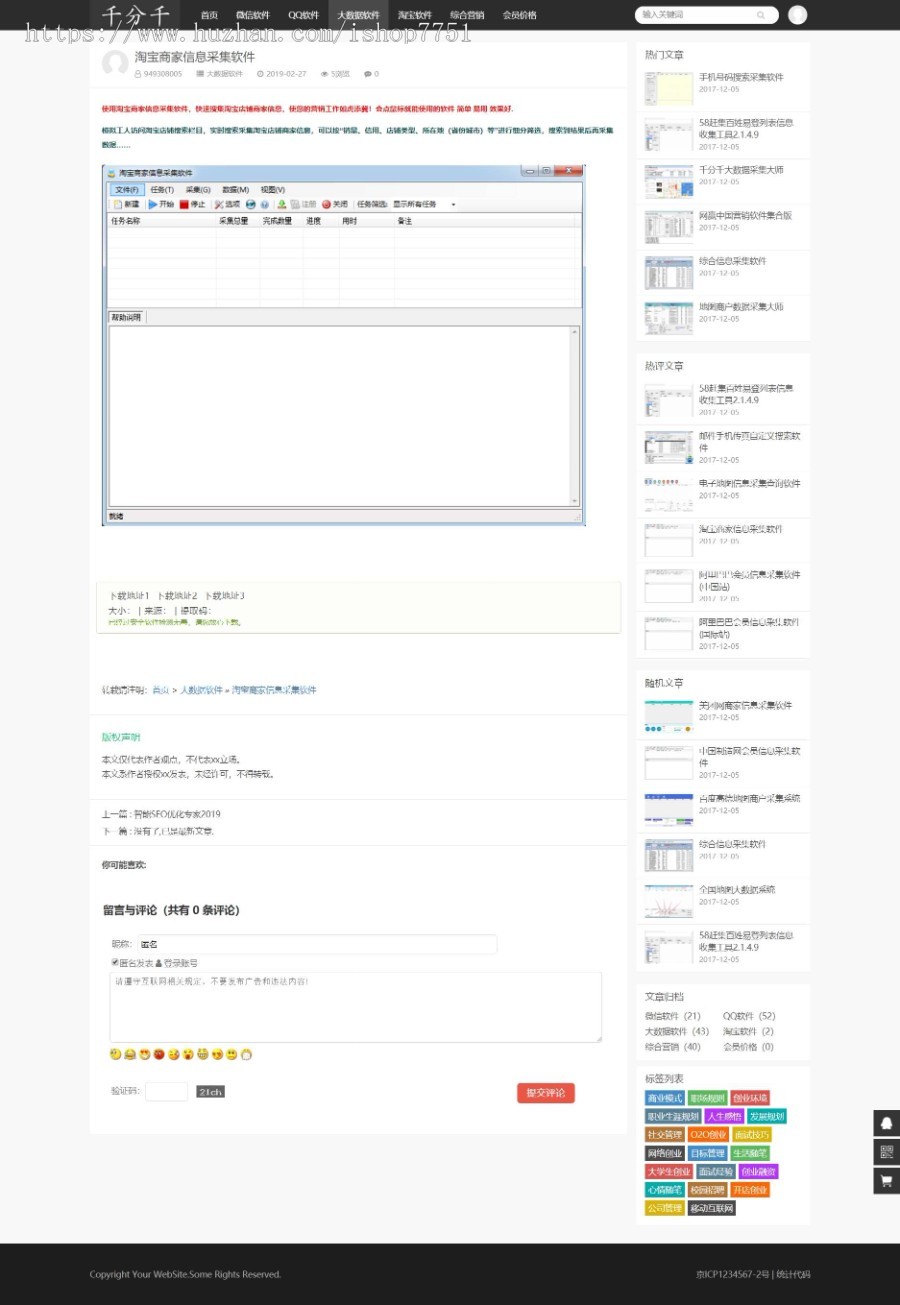This screenshot has height=1305, width=900.
Task: Click 首页 link in the breadcrumb
Action: pos(160,690)
